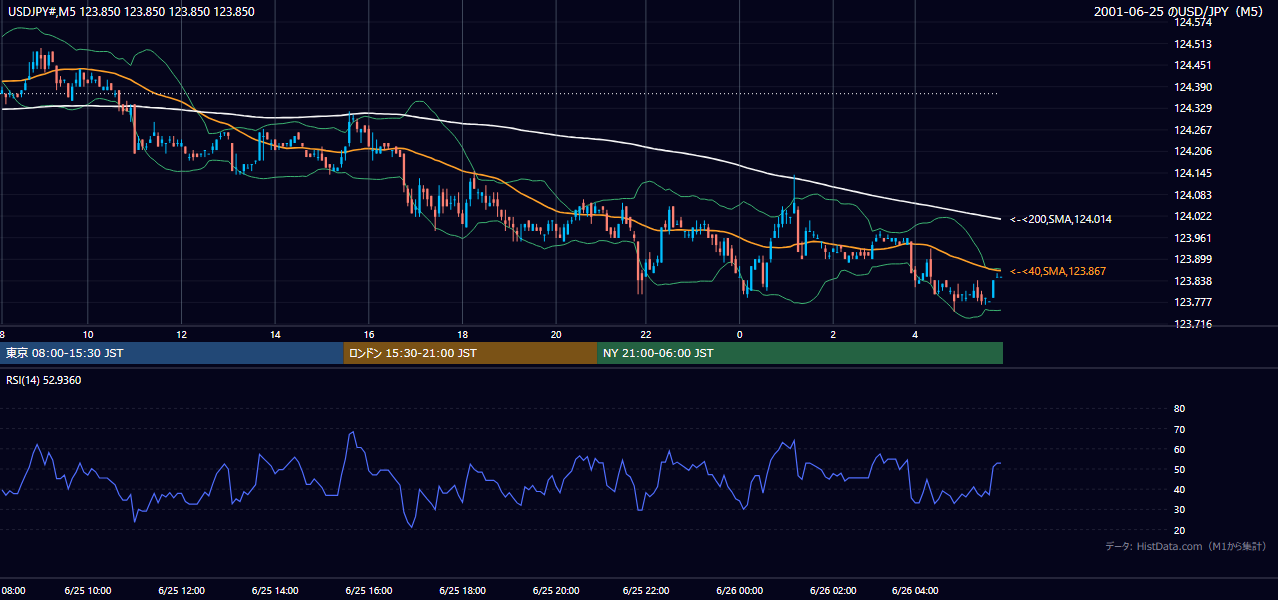Click the 6/25 14:00 time label

click(x=275, y=590)
